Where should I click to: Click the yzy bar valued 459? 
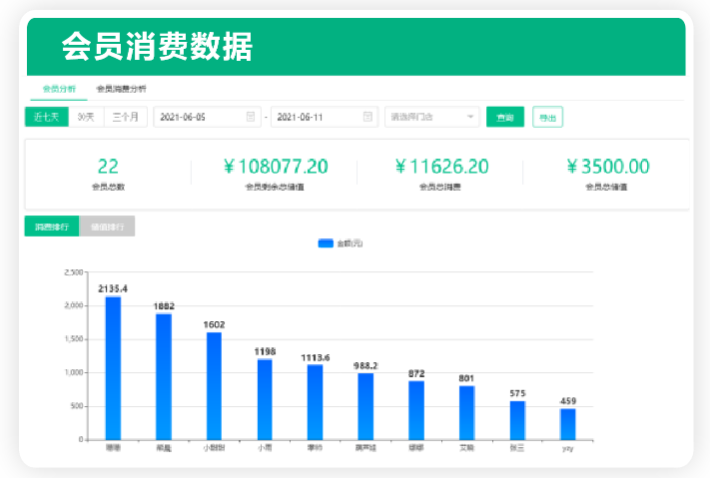[567, 424]
